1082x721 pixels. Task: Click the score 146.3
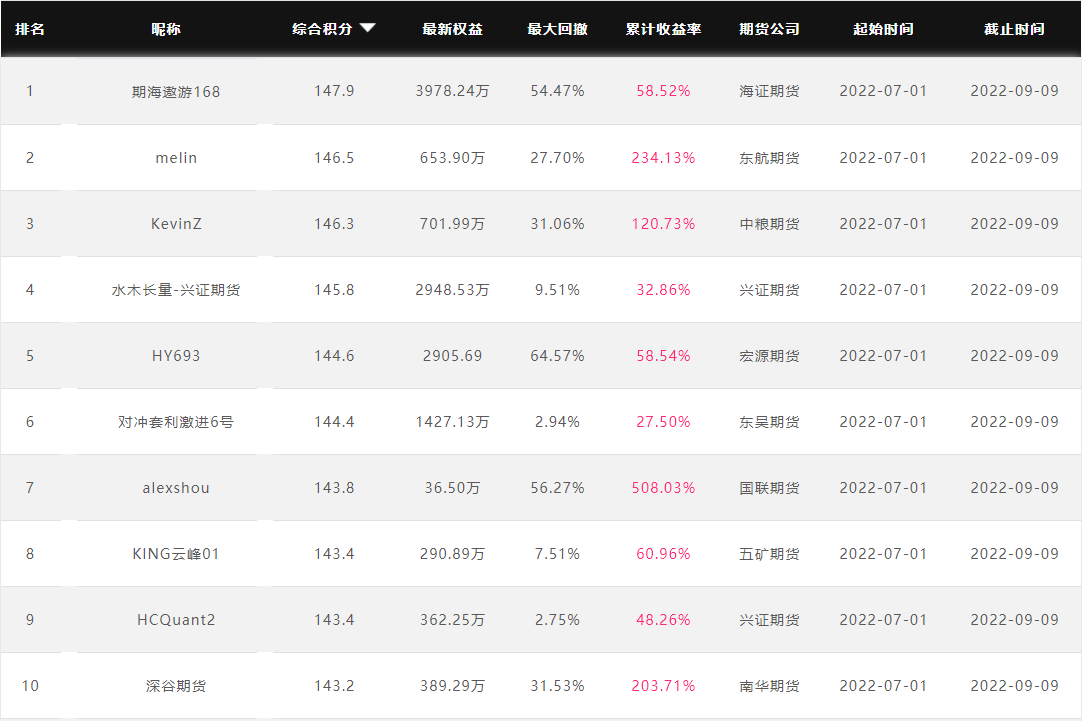(334, 224)
